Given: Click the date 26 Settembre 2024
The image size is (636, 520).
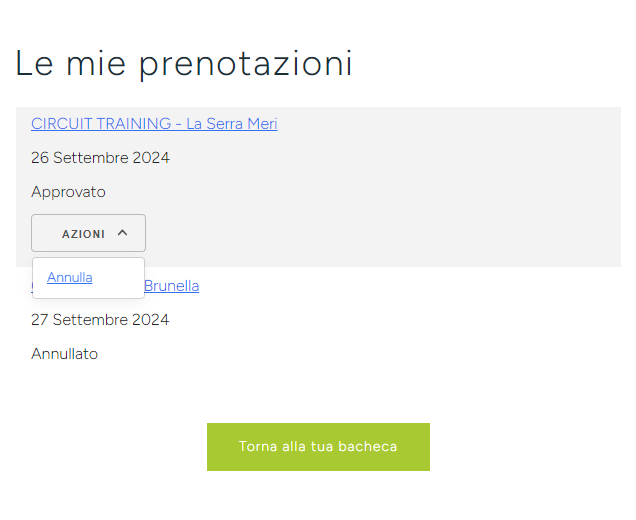Looking at the screenshot, I should point(100,158).
